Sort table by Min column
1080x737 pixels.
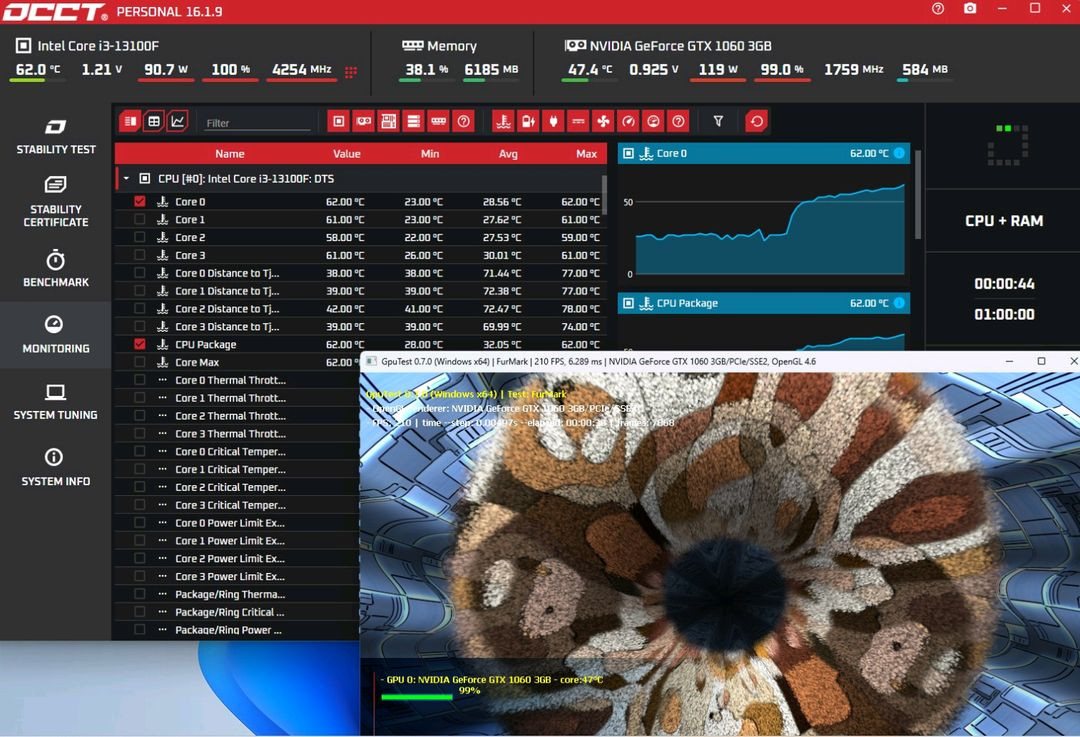(x=430, y=154)
